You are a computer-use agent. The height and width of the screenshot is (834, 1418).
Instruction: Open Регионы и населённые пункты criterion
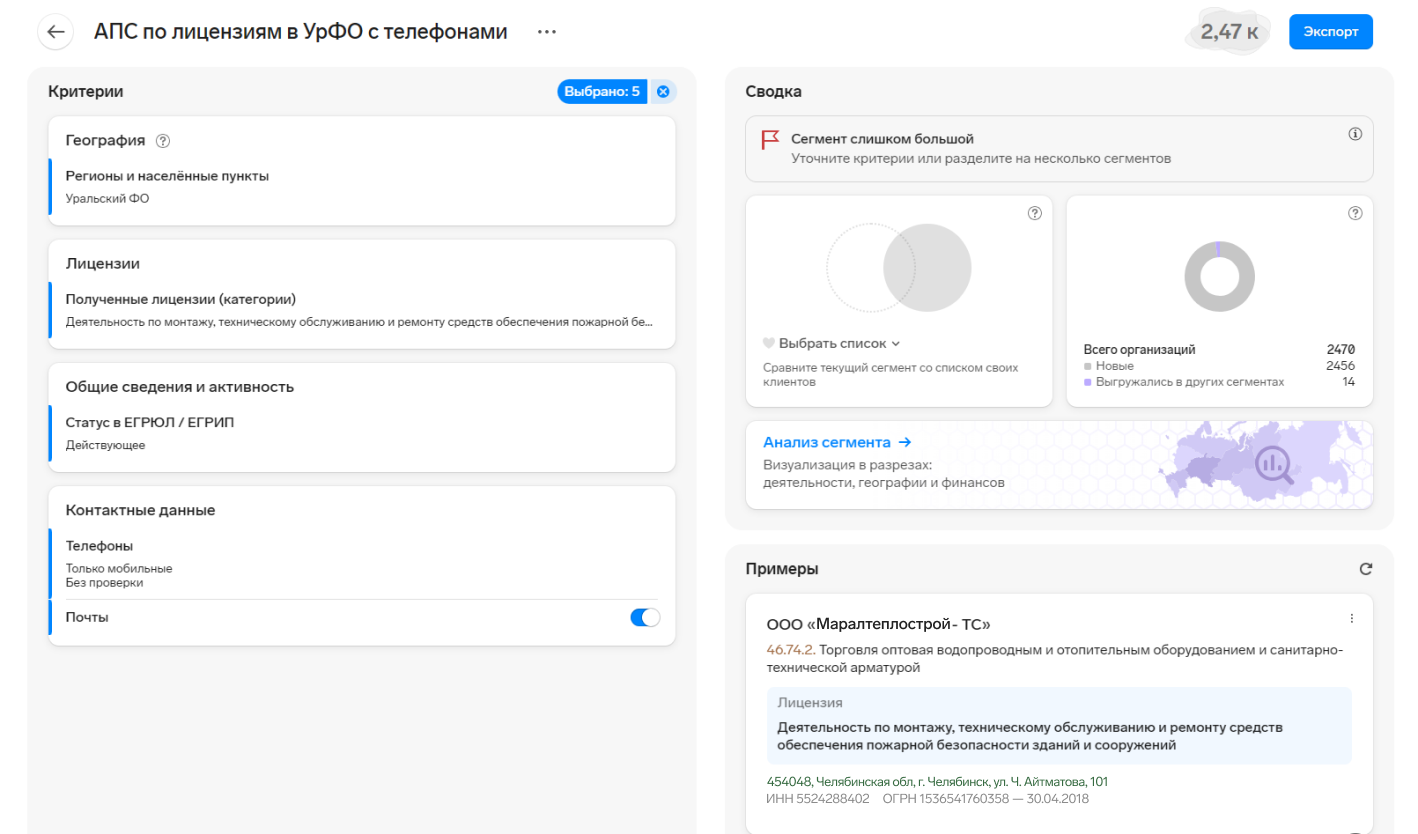[x=362, y=187]
